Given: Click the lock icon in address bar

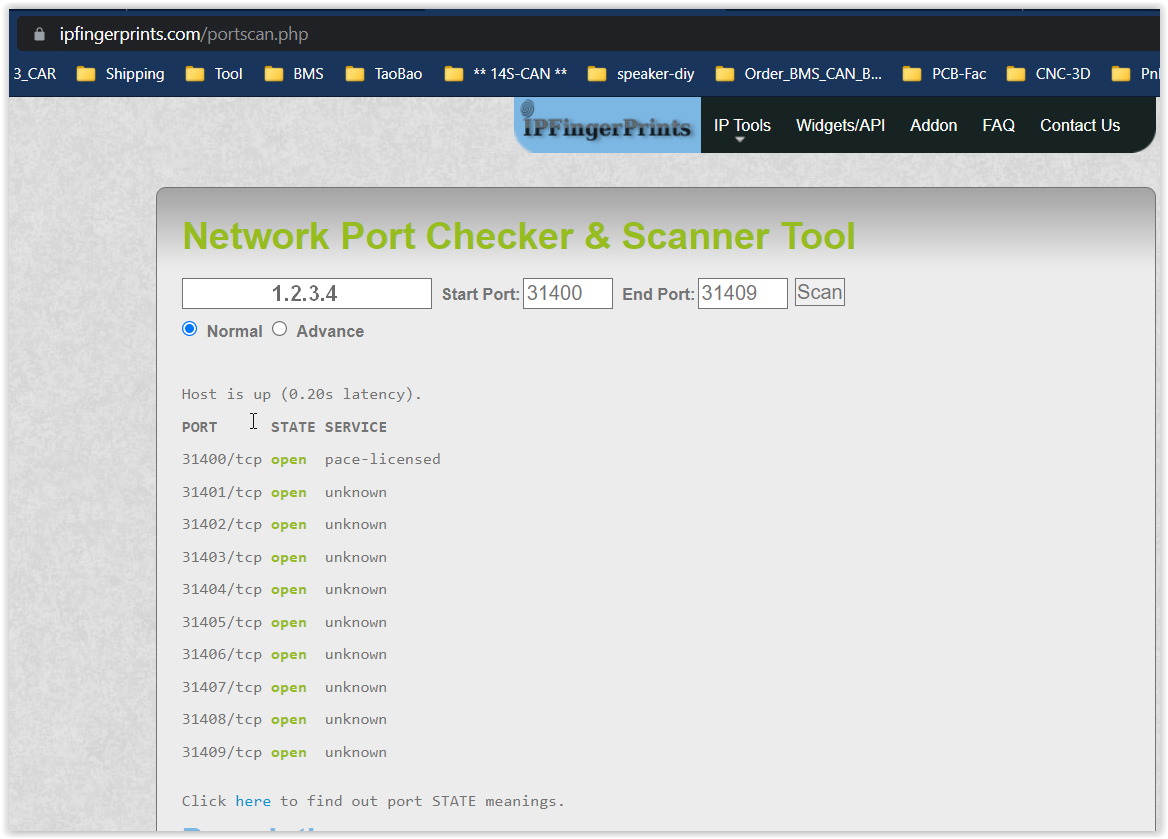Looking at the screenshot, I should tap(39, 34).
